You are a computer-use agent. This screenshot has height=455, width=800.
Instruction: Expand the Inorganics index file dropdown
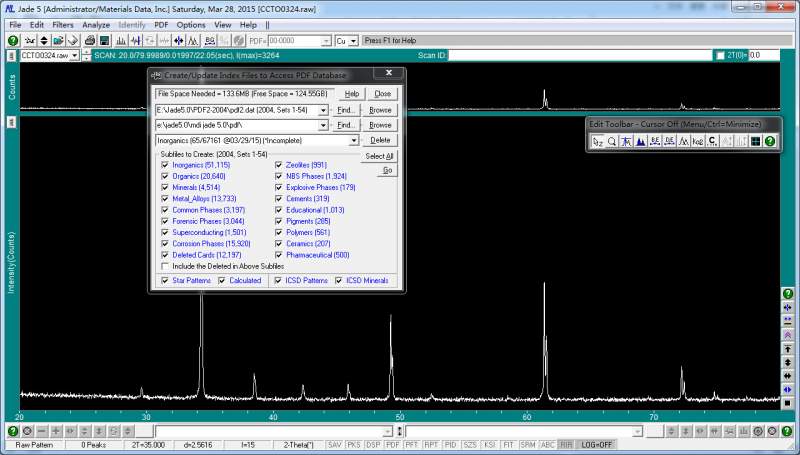pos(354,141)
